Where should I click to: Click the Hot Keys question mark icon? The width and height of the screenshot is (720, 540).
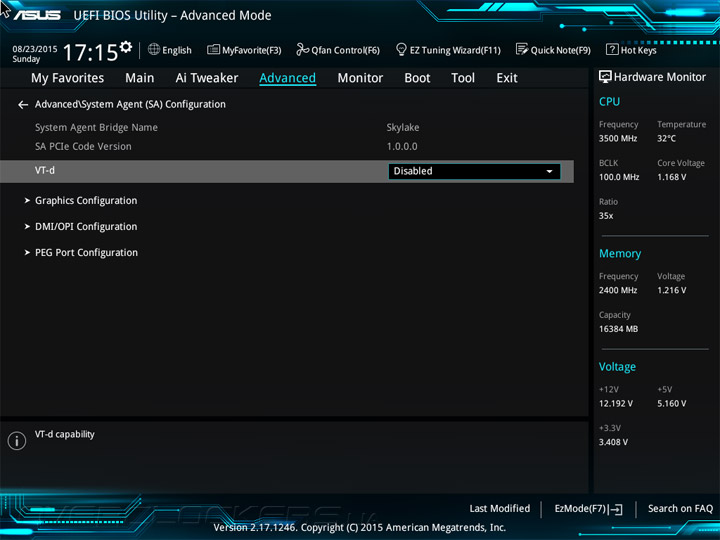pos(612,49)
